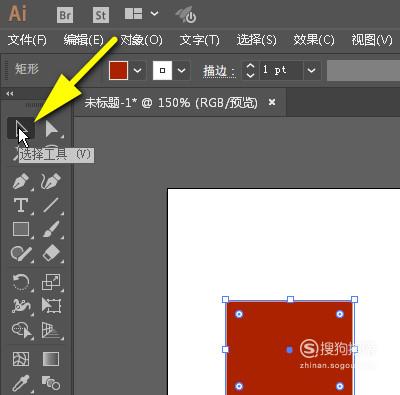This screenshot has width=400, height=395.
Task: Click the Ai application logo
Action: [17, 14]
